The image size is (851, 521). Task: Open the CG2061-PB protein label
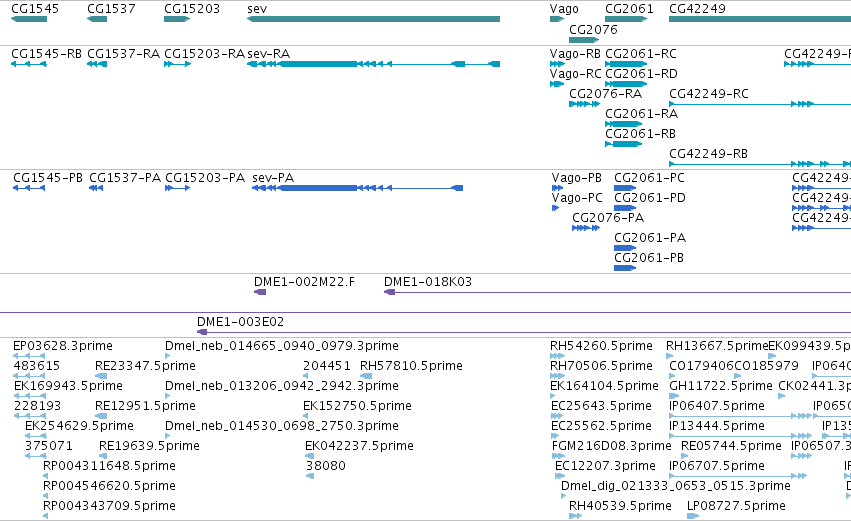[x=649, y=258]
